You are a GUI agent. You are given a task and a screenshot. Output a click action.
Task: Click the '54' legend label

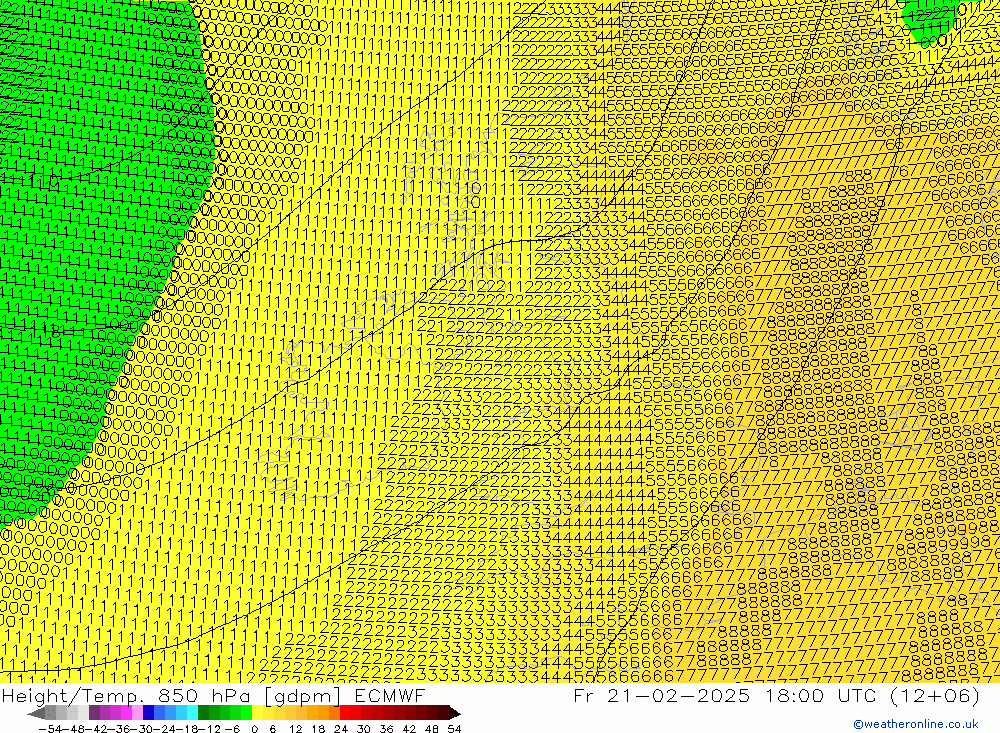[454, 729]
